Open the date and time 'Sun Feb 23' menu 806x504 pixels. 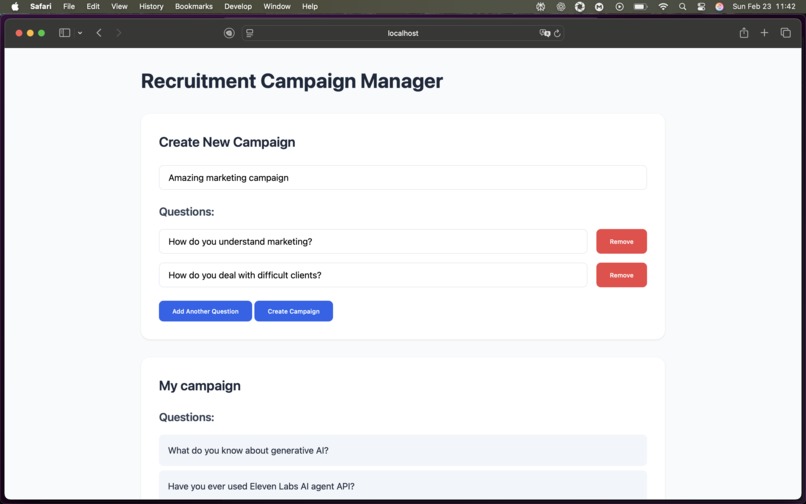764,7
